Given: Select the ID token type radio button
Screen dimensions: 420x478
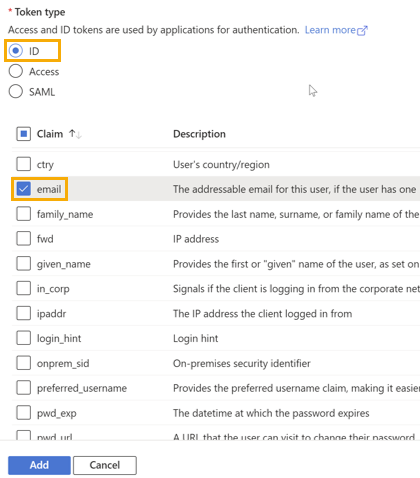Looking at the screenshot, I should coord(16,51).
